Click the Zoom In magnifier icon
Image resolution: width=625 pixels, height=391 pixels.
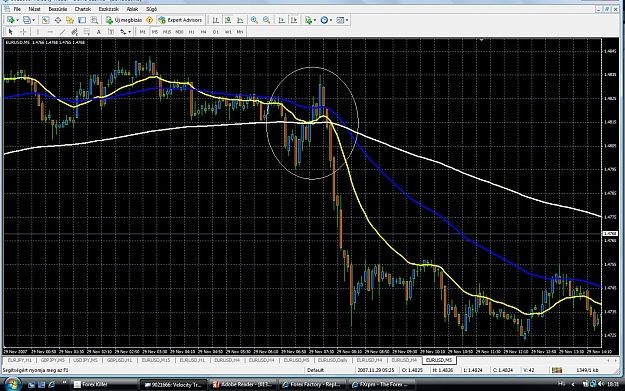[x=254, y=20]
